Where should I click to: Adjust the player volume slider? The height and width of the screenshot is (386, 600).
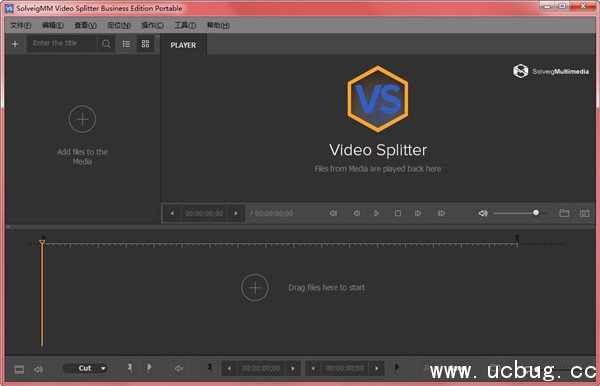(x=520, y=213)
